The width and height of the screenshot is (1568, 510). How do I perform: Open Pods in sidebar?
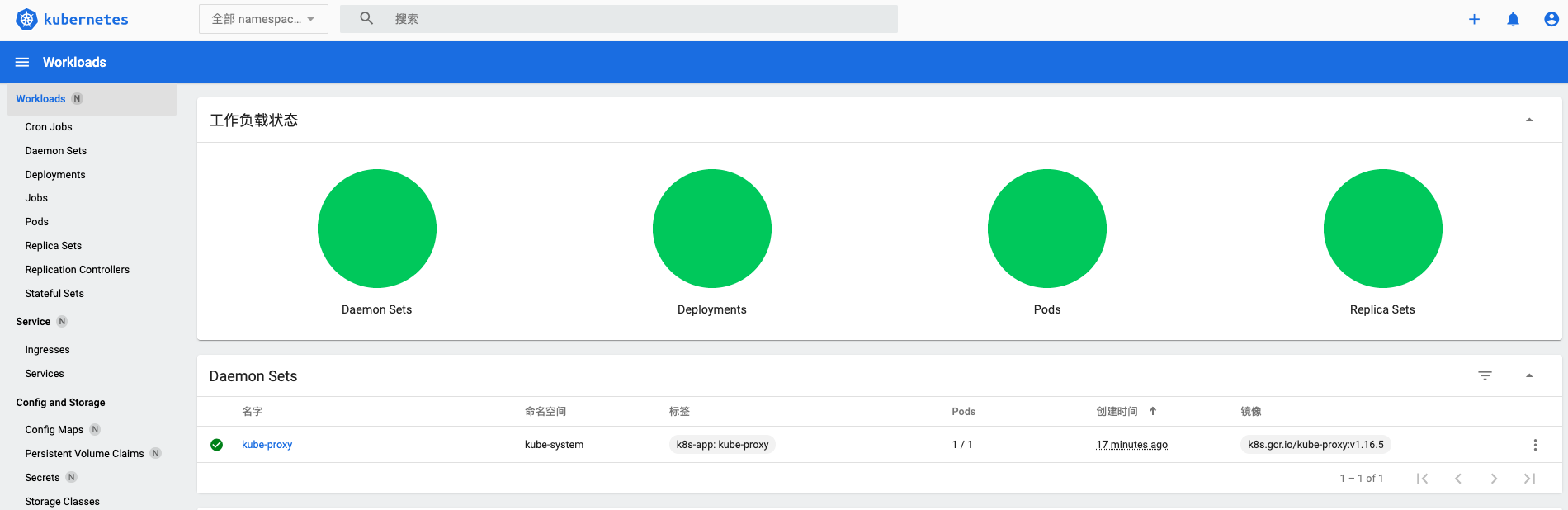click(37, 222)
